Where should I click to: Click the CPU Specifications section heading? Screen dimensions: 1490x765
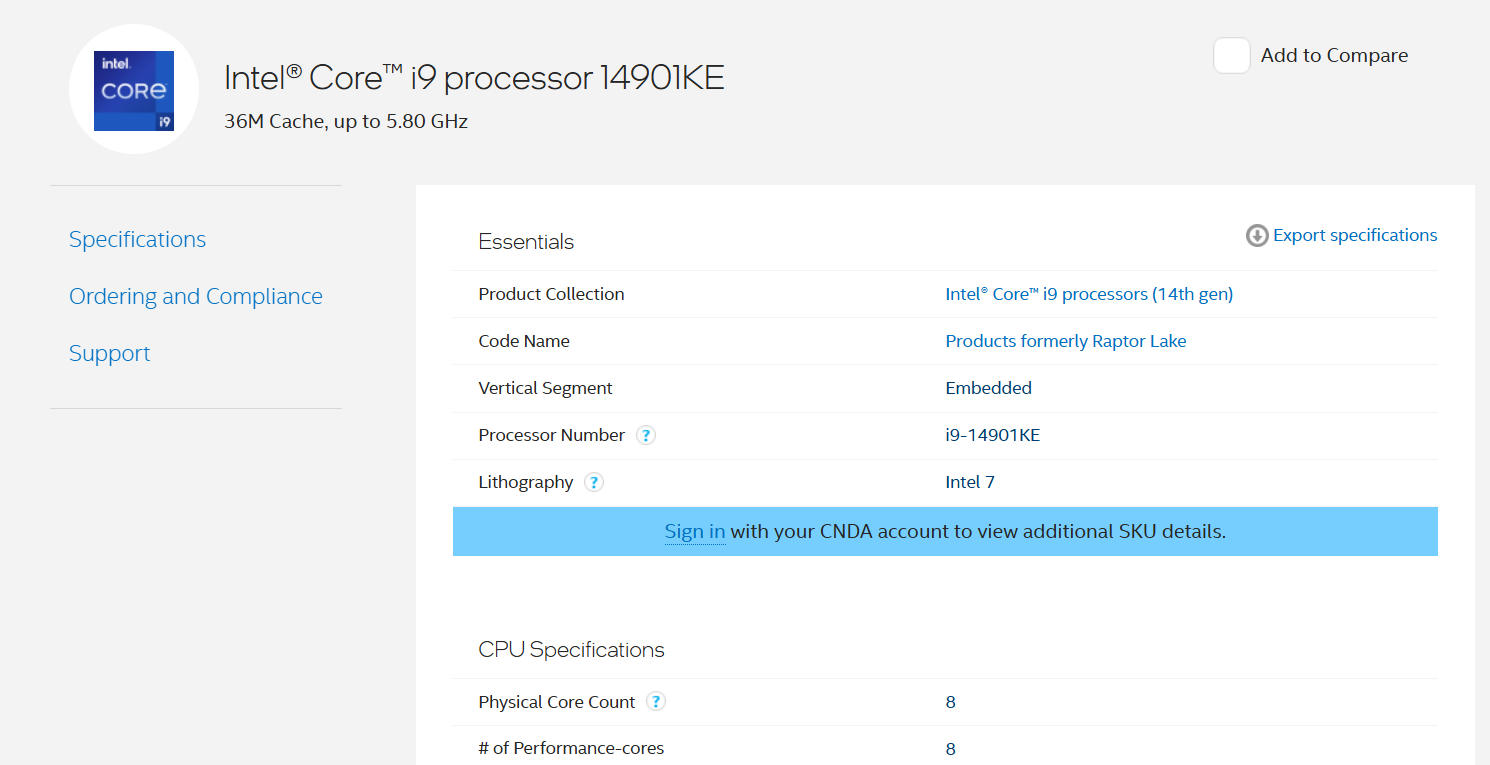tap(571, 650)
